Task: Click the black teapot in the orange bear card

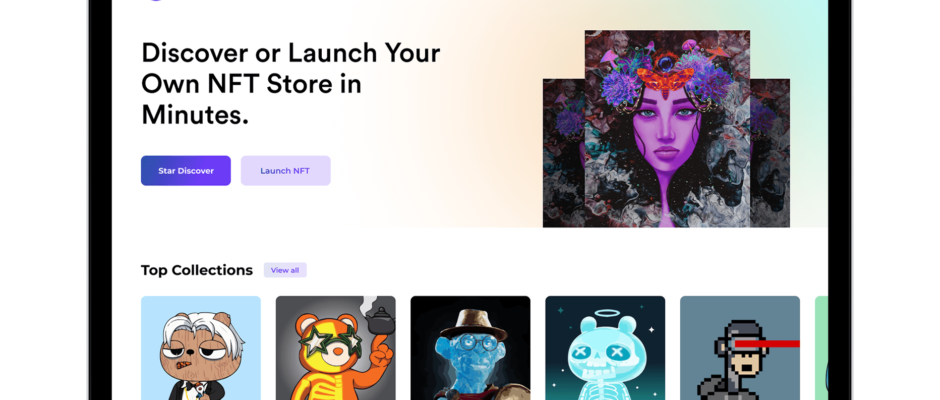Action: pos(379,322)
